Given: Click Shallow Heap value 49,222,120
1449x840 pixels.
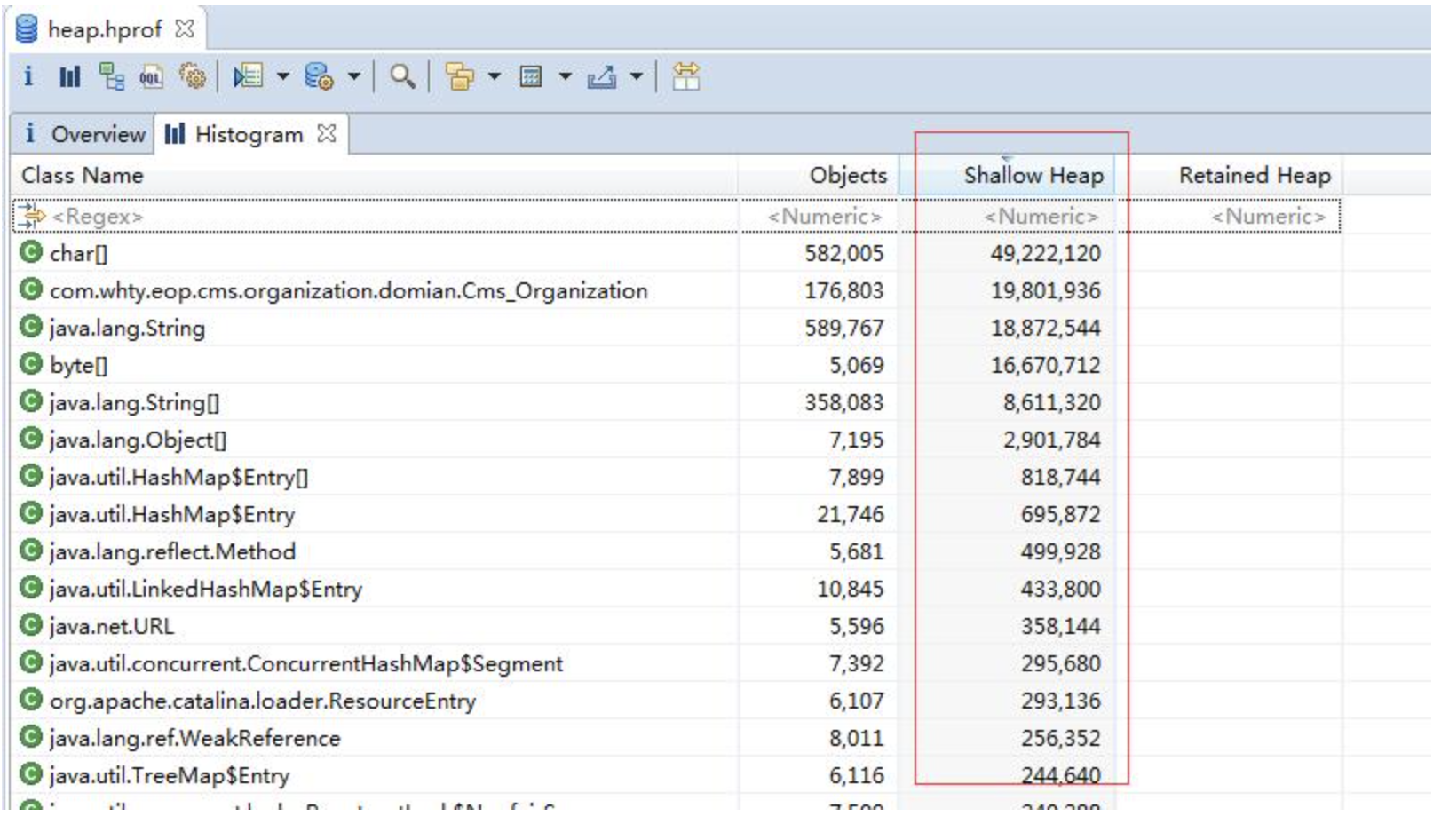Looking at the screenshot, I should (1046, 253).
